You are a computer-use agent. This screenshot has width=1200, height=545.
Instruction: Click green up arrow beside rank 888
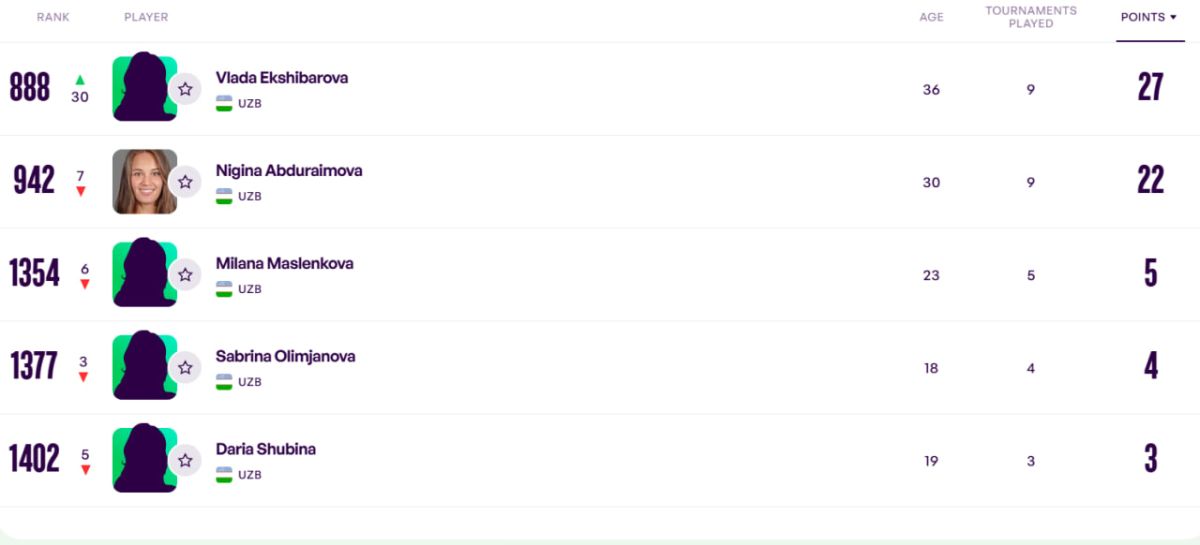[x=80, y=80]
